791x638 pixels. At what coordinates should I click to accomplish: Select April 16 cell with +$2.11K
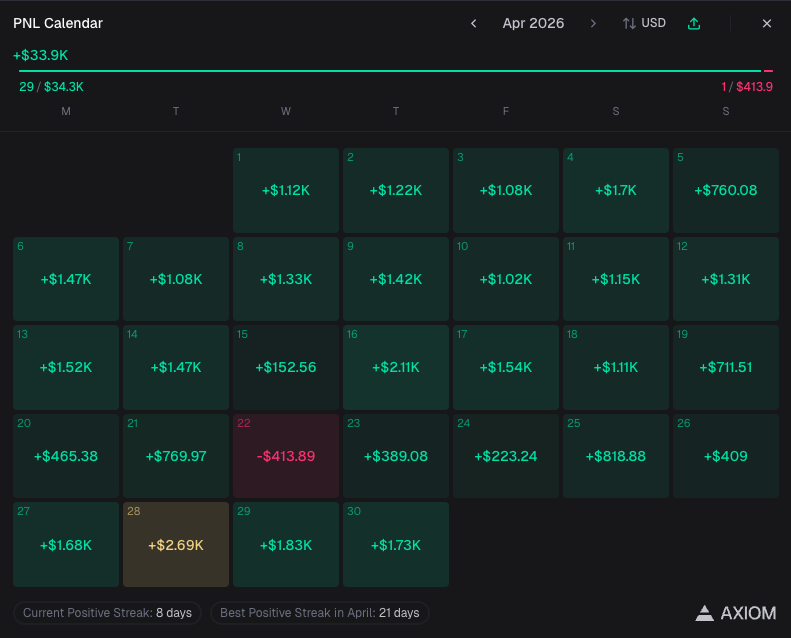point(396,367)
